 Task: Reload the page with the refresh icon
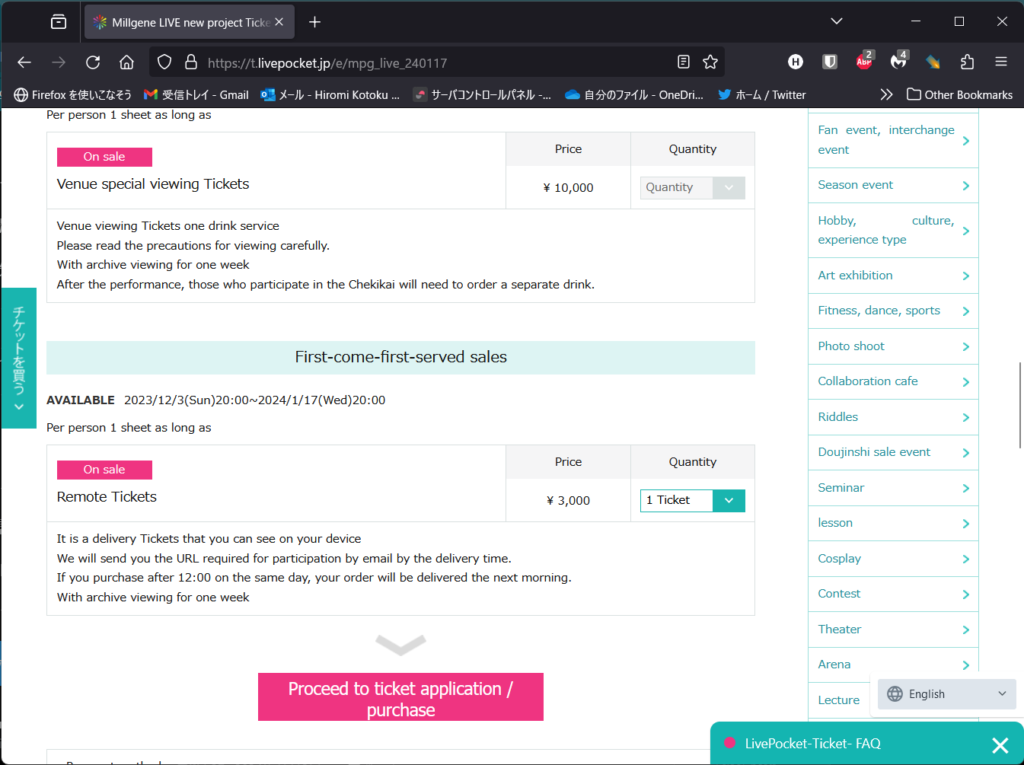tap(92, 62)
